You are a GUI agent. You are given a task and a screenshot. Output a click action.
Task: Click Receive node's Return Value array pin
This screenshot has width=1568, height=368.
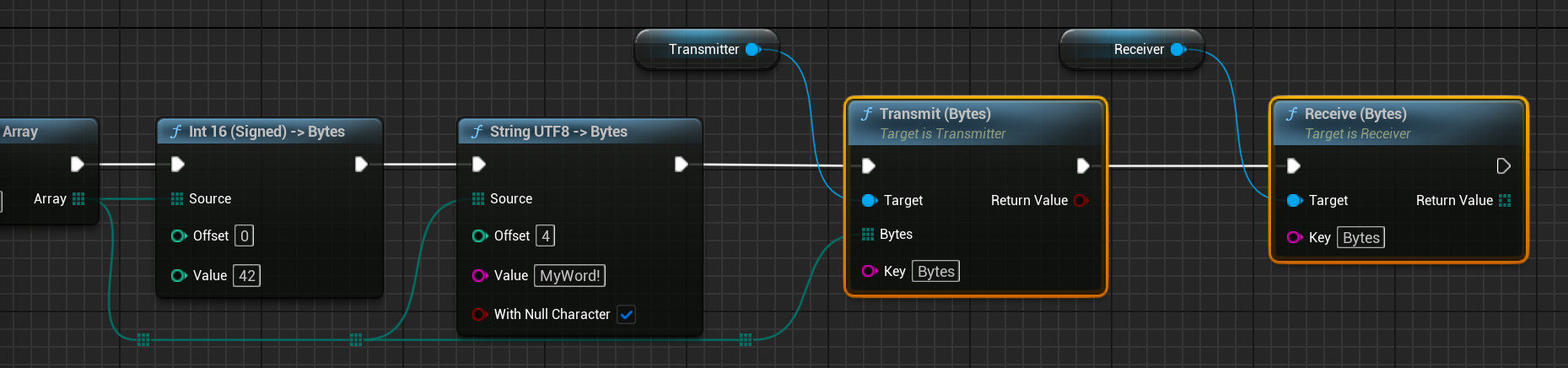pyautogui.click(x=1505, y=201)
